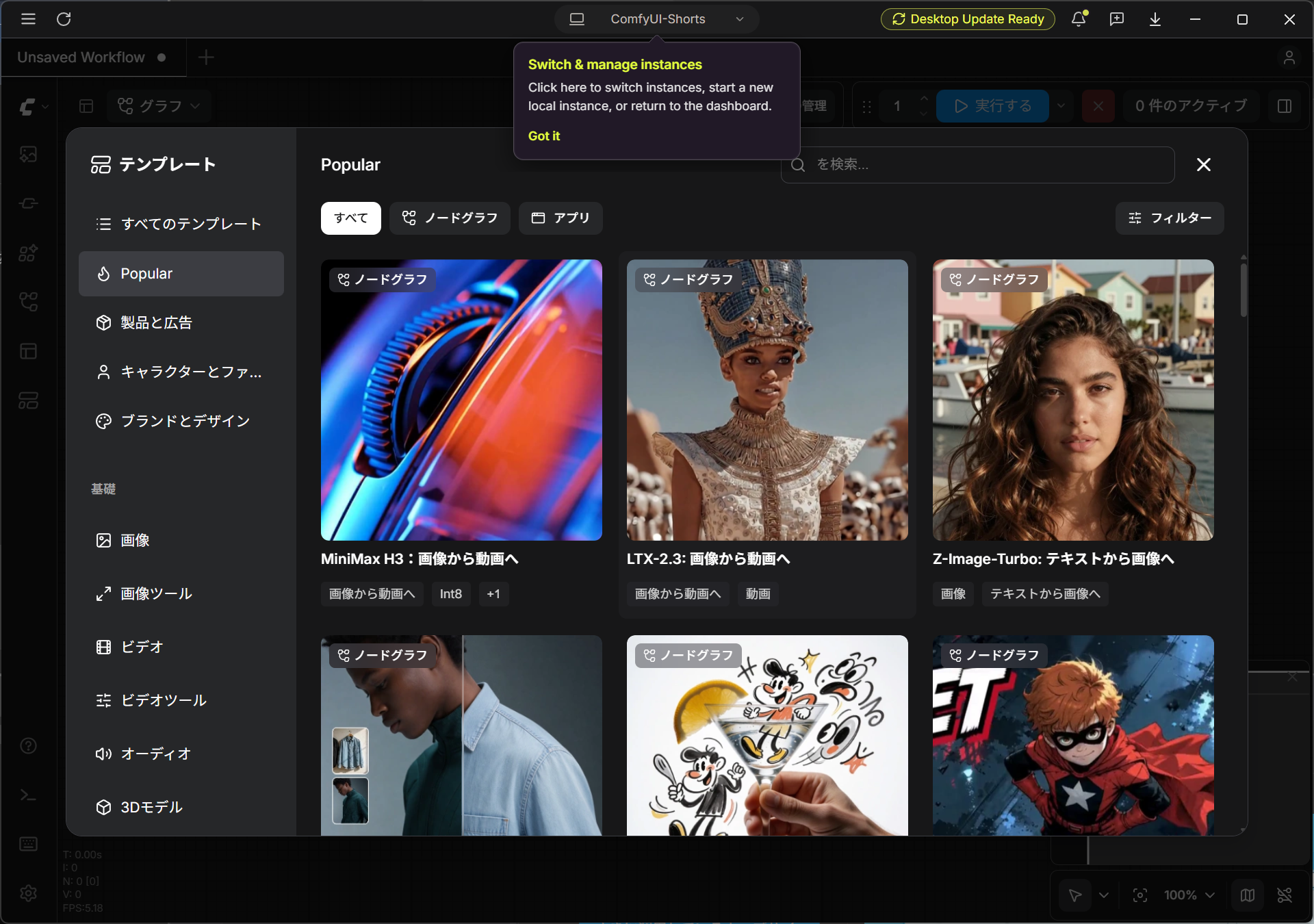
Task: Open the フィルター button
Action: (x=1170, y=218)
